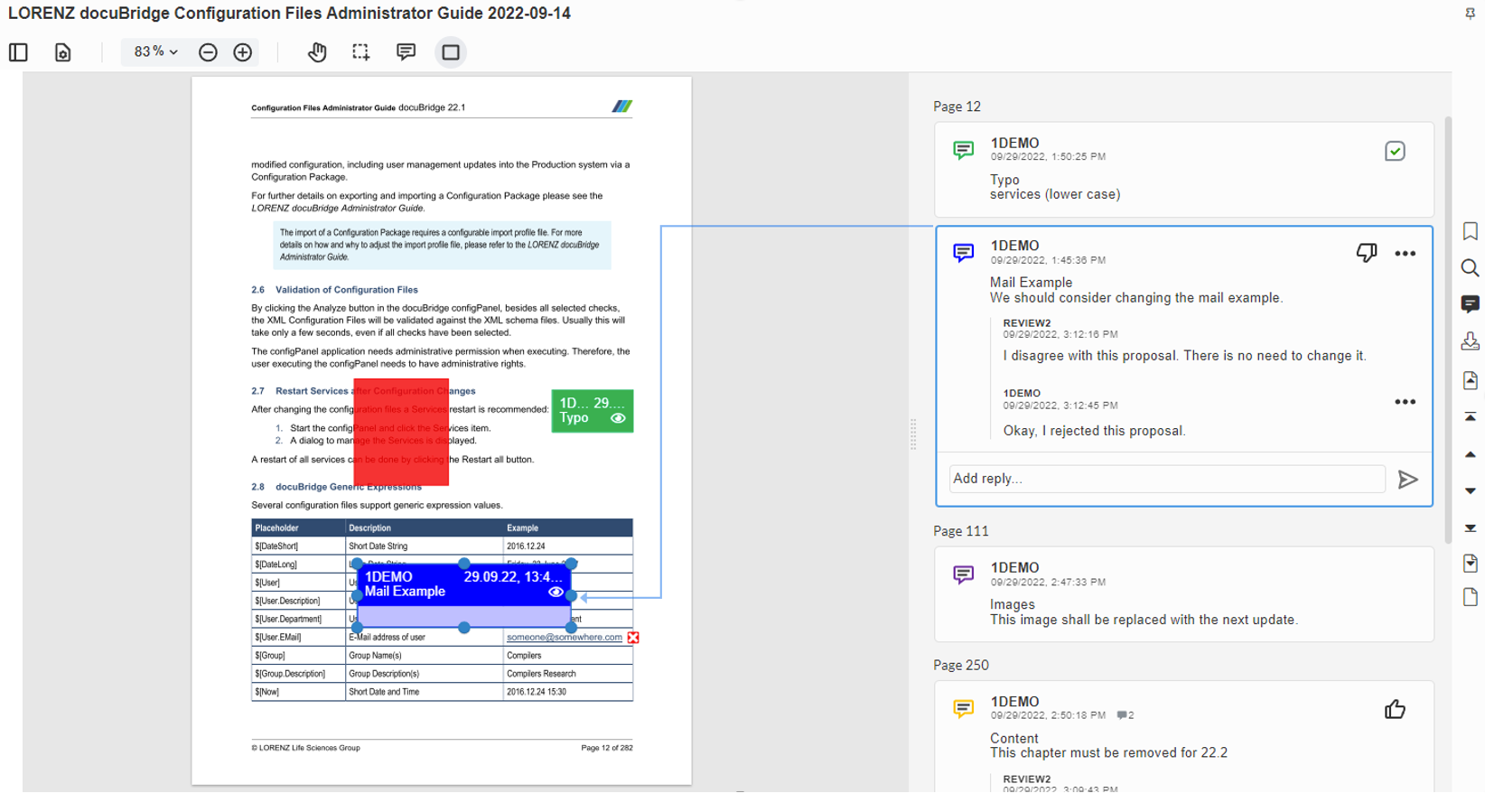Click the Page 250 group header
This screenshot has width=1485, height=812.
tap(961, 665)
